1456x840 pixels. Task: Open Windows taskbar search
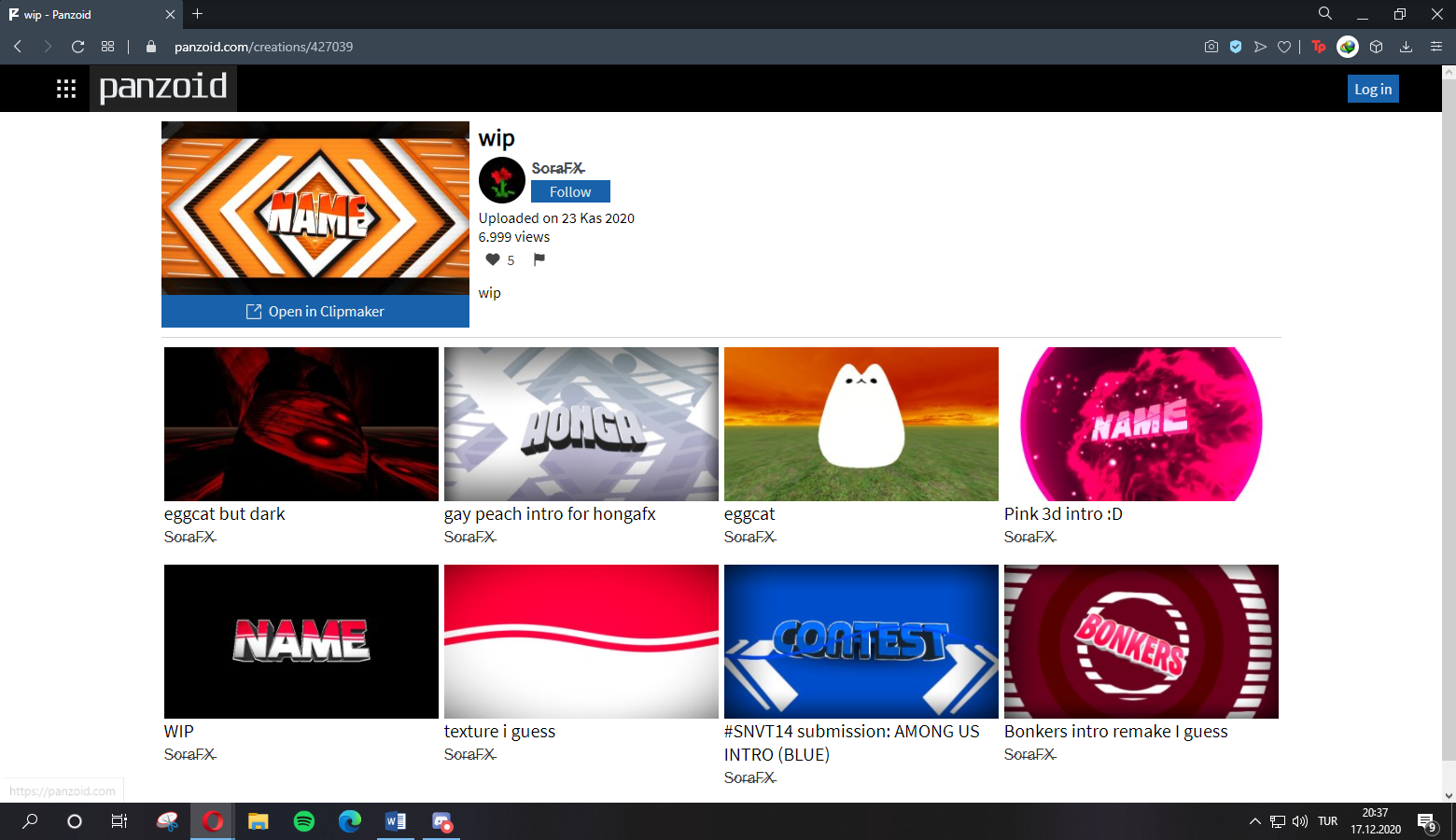30,821
